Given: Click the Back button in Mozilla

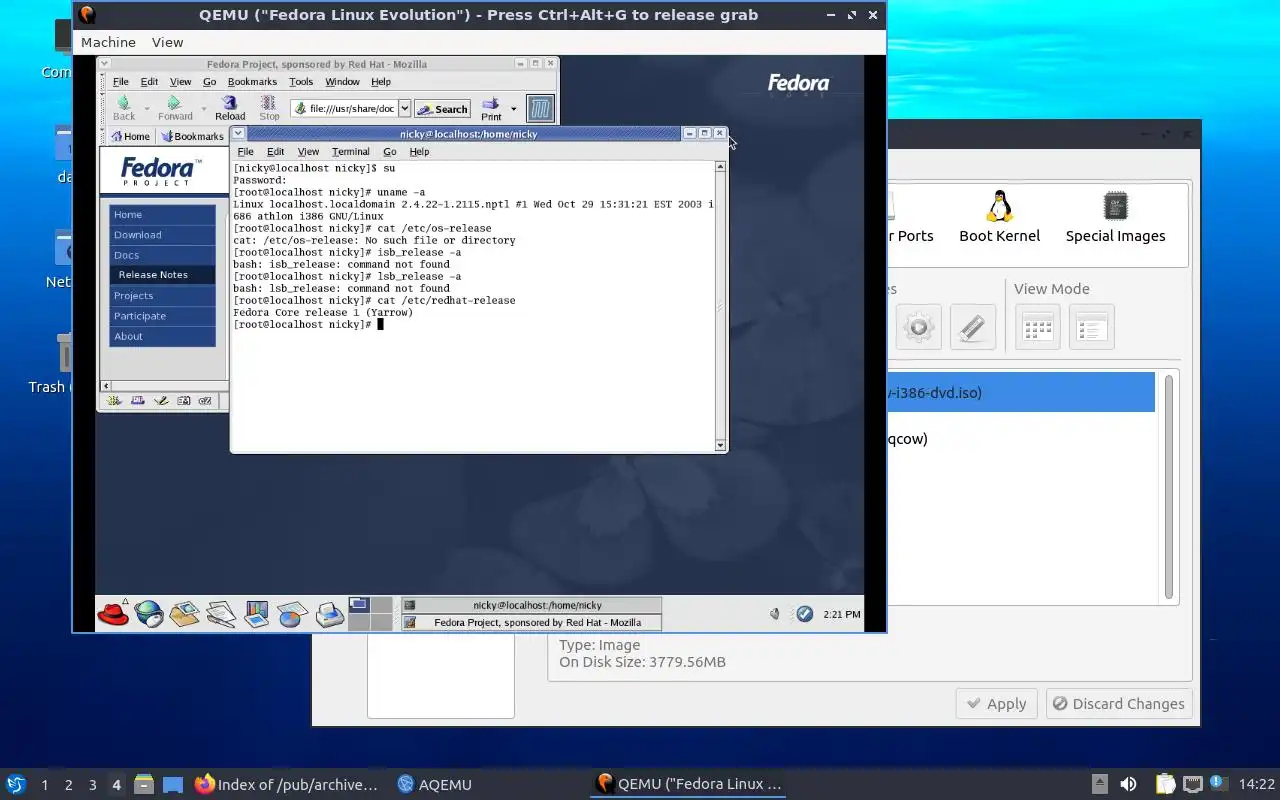Looking at the screenshot, I should tap(124, 108).
